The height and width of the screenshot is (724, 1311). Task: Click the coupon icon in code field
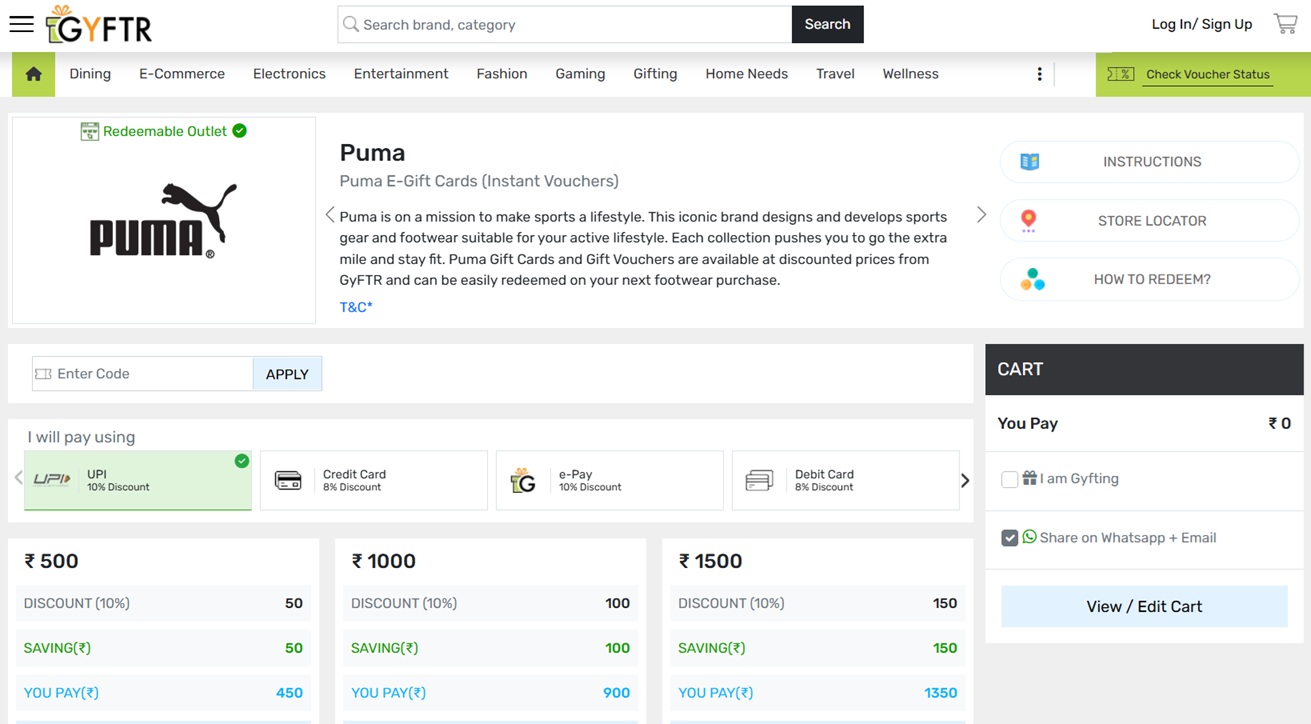coord(43,374)
